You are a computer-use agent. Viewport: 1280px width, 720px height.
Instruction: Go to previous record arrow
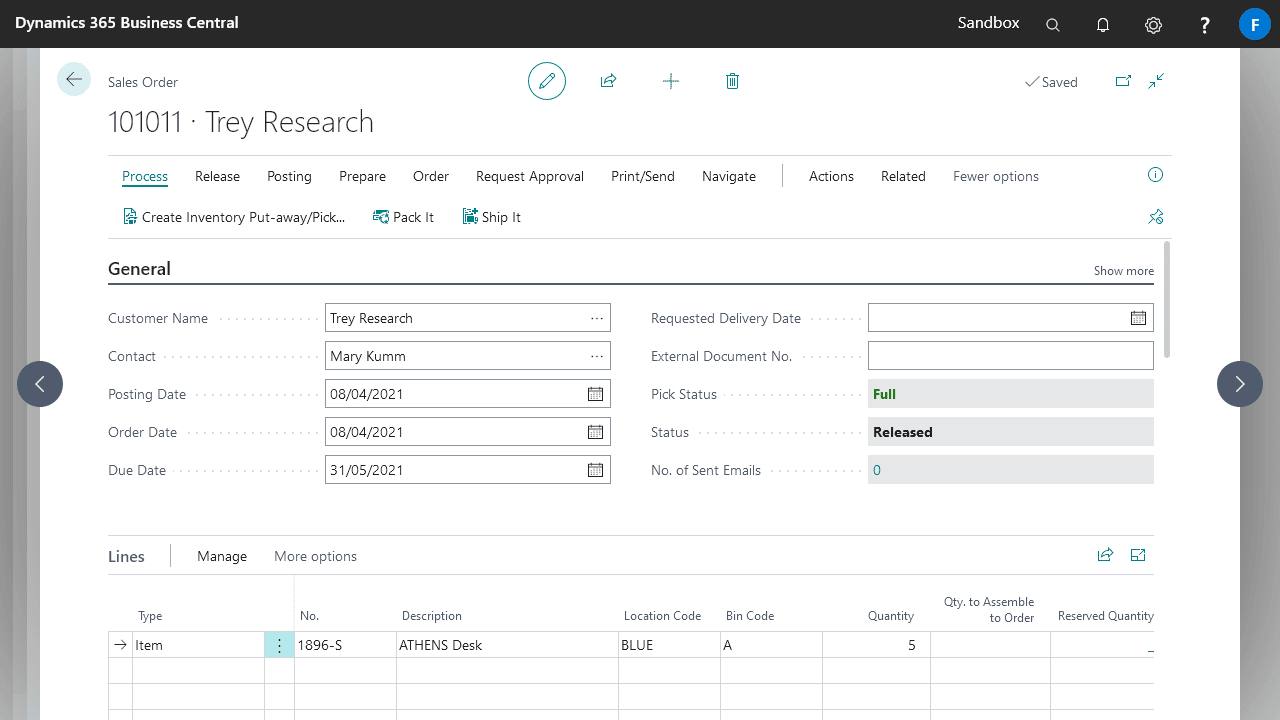40,384
